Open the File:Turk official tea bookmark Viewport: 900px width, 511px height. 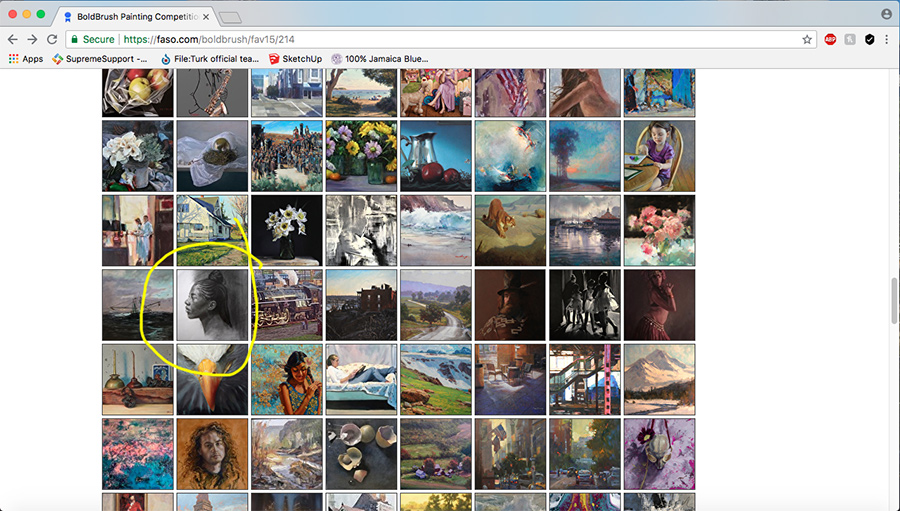tap(210, 59)
